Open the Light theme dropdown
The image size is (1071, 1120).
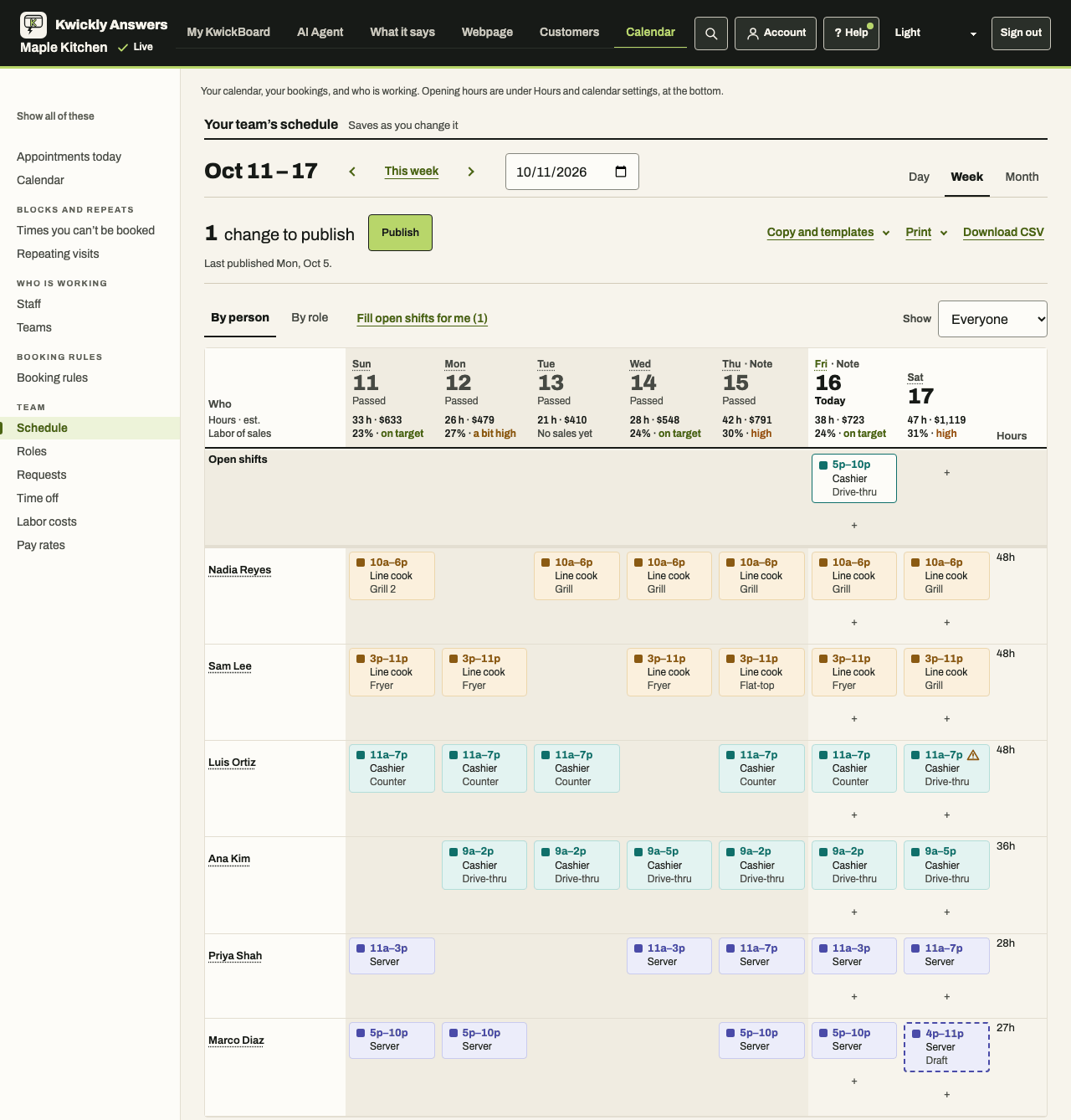pyautogui.click(x=935, y=33)
